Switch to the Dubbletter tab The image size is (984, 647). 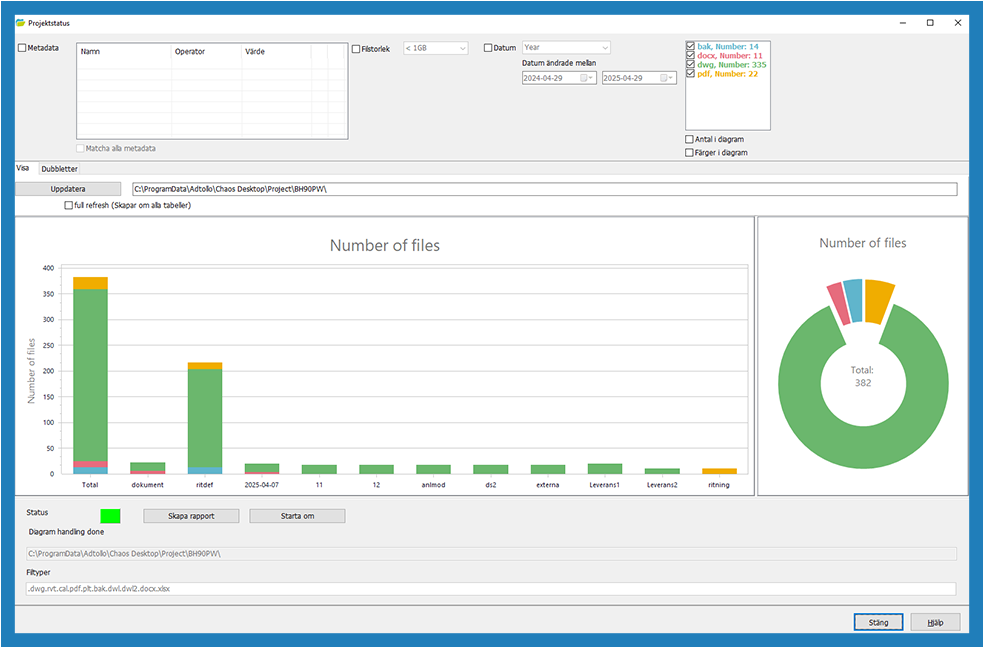coord(60,169)
